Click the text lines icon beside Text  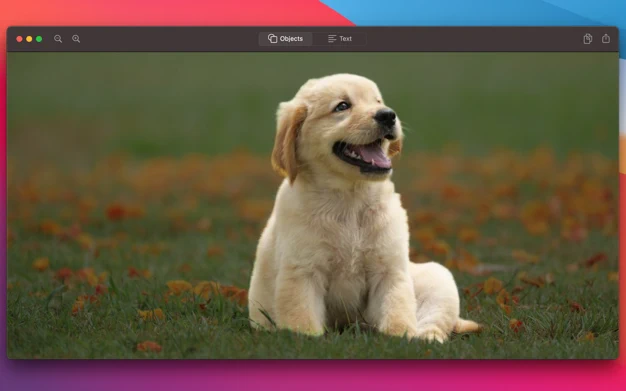click(332, 39)
